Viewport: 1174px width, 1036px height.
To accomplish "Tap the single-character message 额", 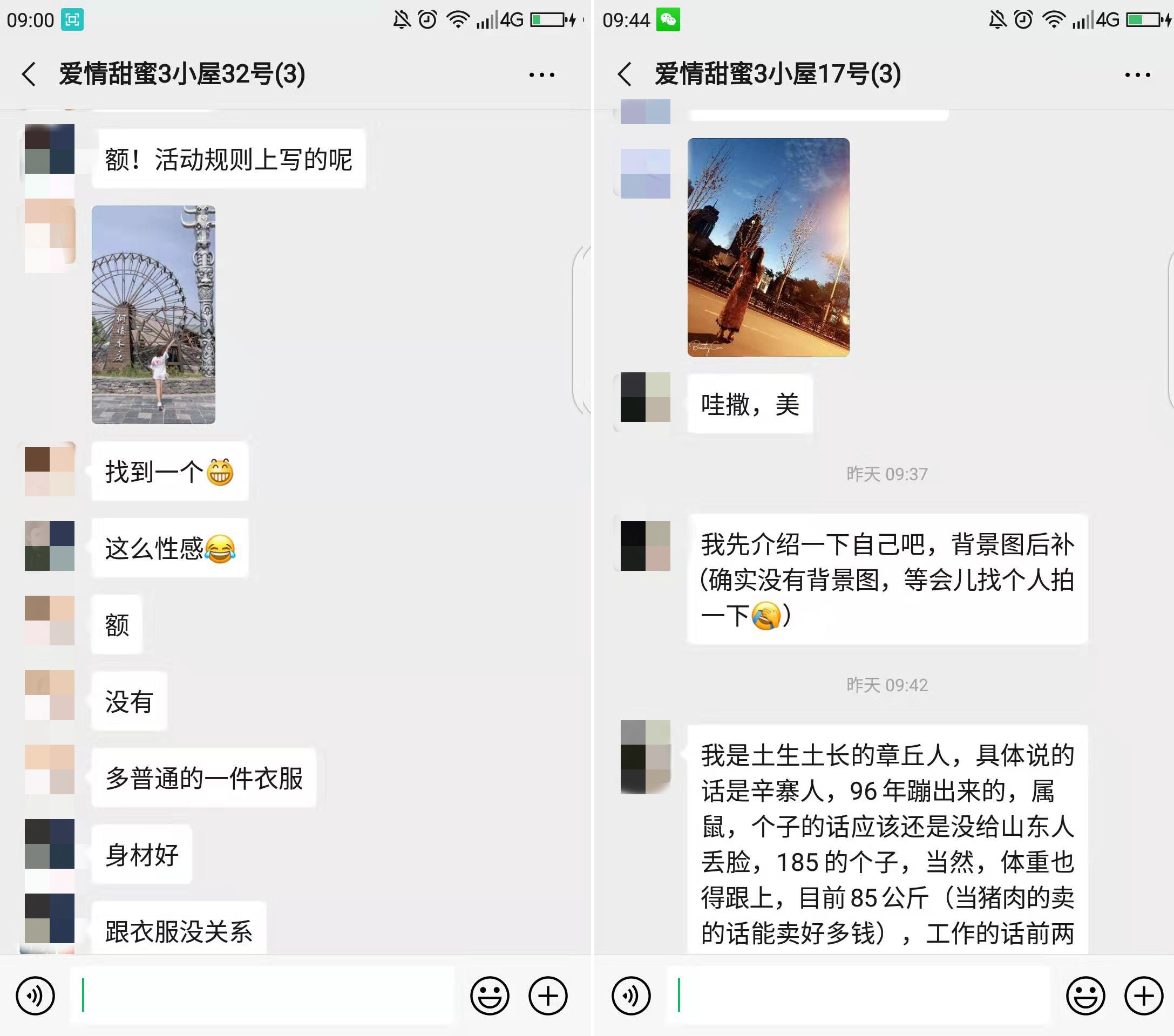I will (117, 625).
